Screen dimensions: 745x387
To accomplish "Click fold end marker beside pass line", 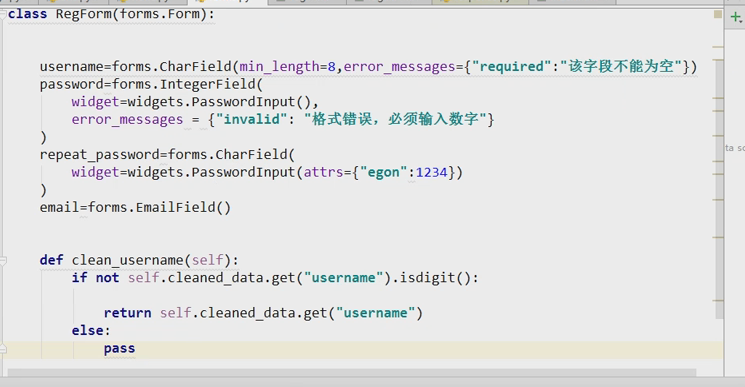I will point(3,349).
